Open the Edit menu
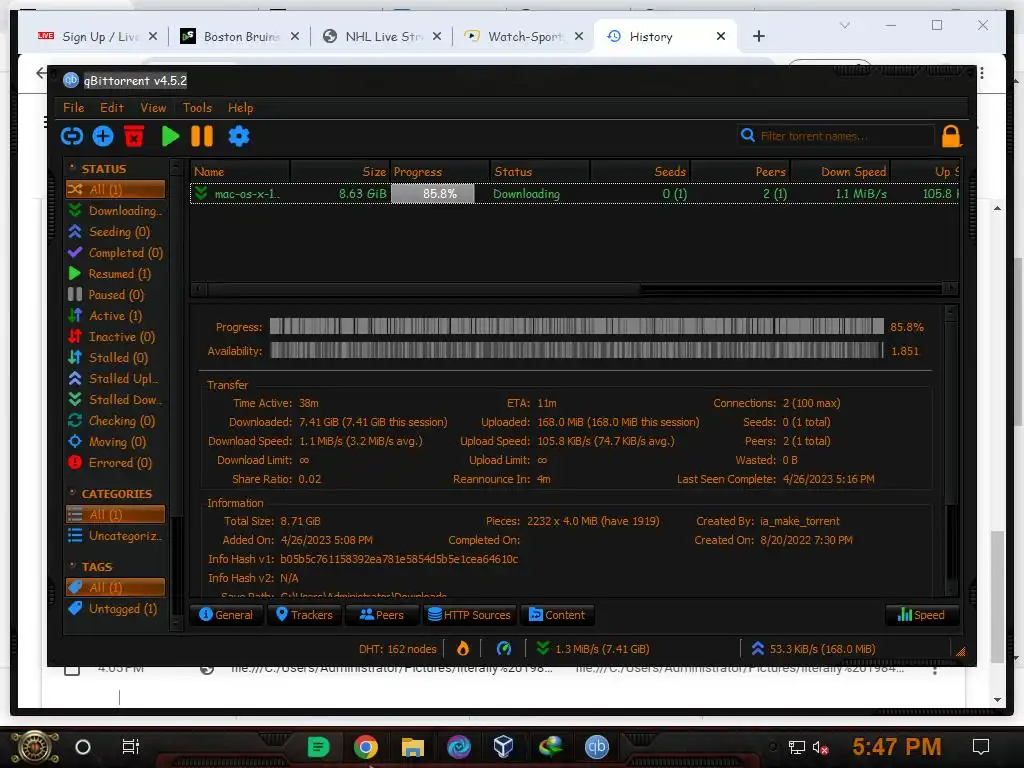 [x=112, y=108]
